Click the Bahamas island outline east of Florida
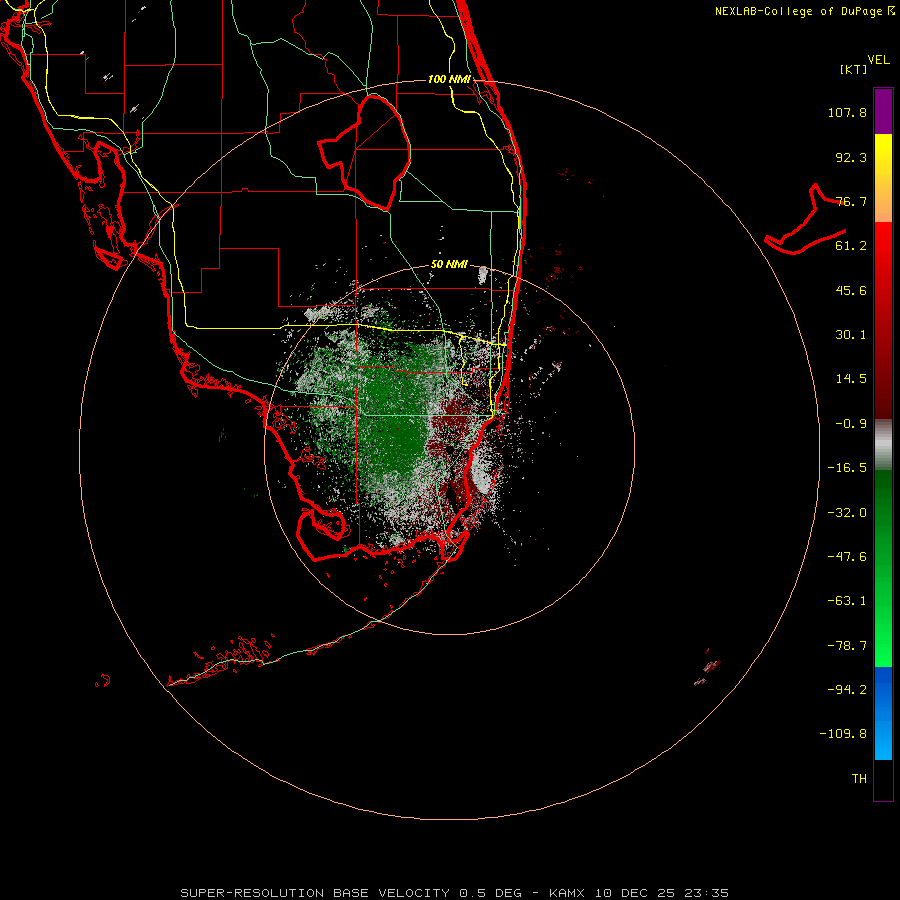900x900 pixels. [805, 219]
